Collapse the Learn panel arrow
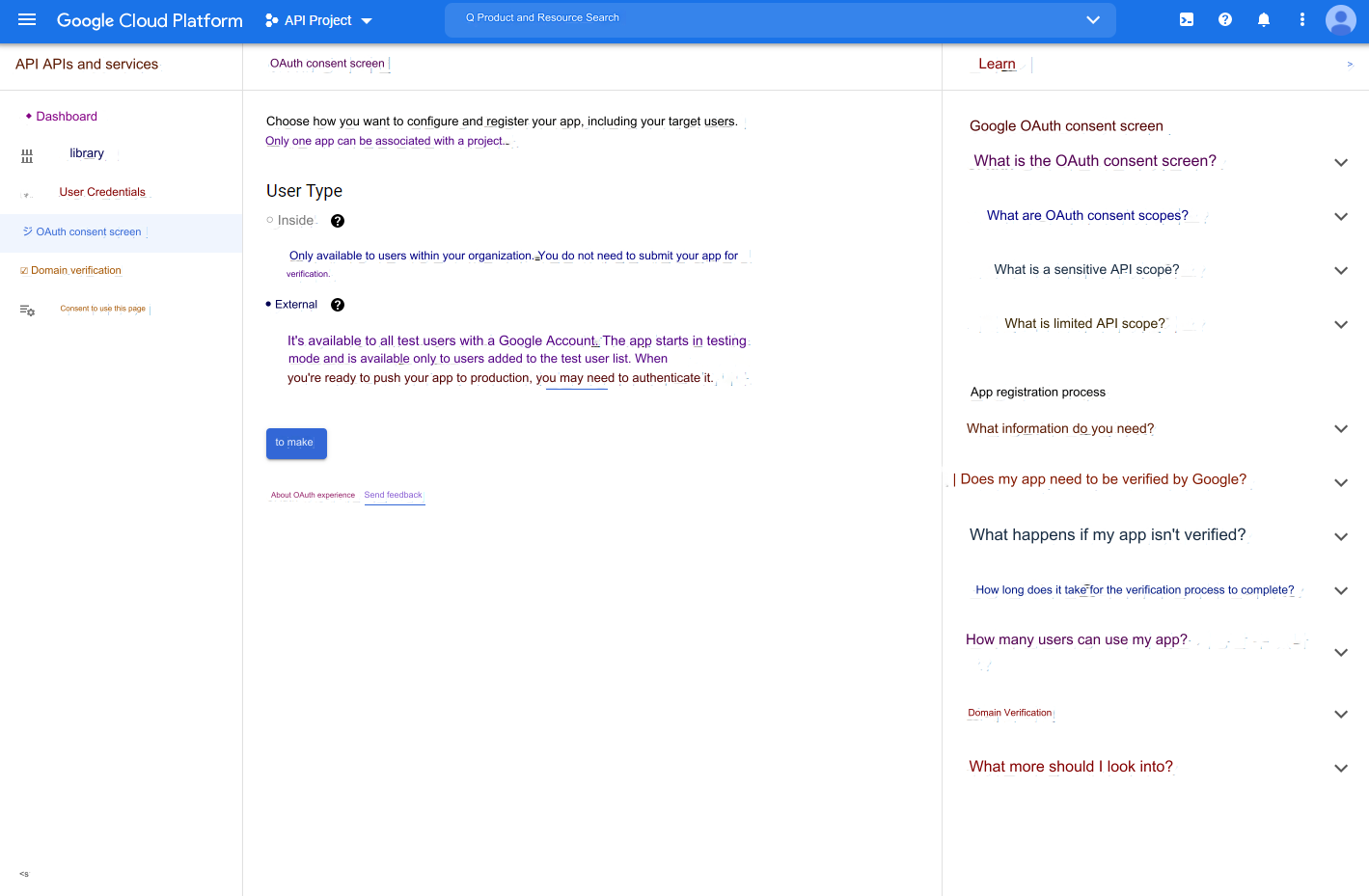Image resolution: width=1369 pixels, height=896 pixels. (1350, 65)
